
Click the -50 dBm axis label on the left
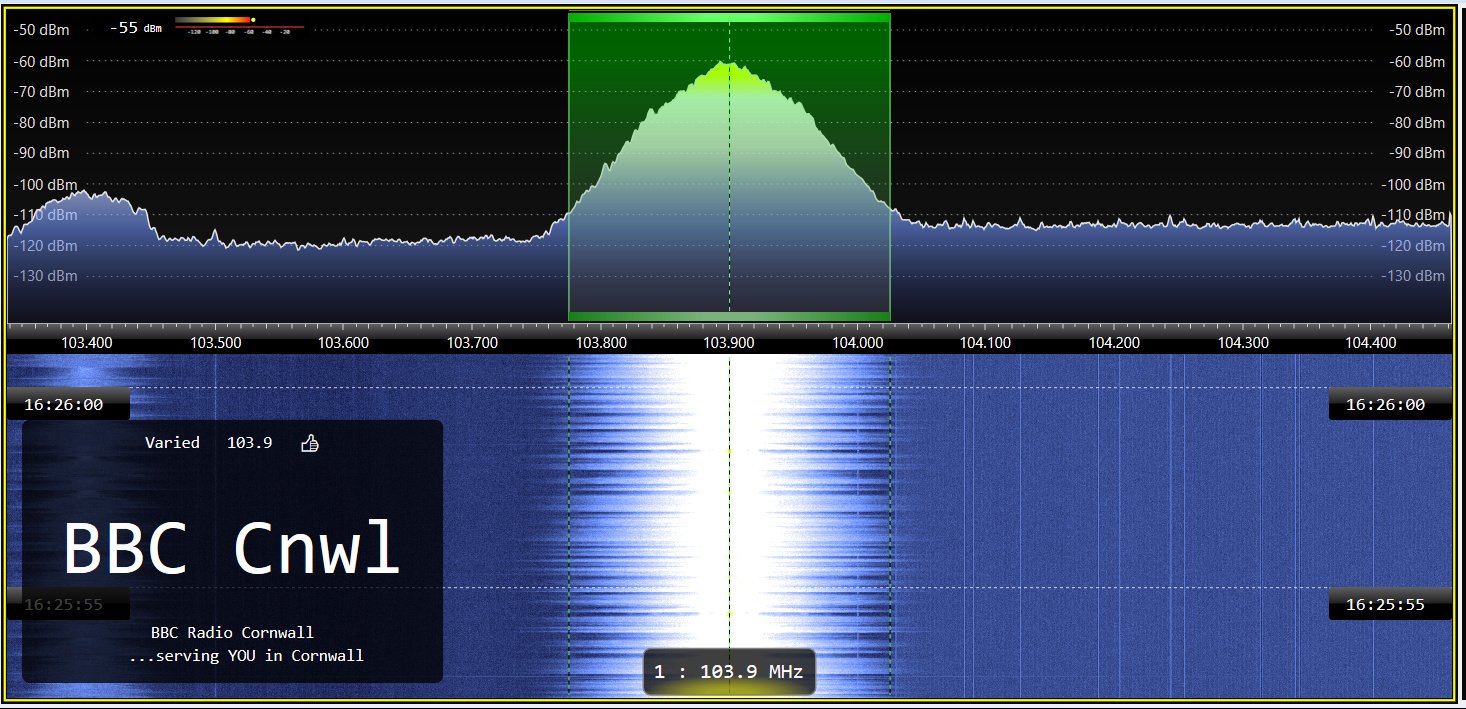41,30
